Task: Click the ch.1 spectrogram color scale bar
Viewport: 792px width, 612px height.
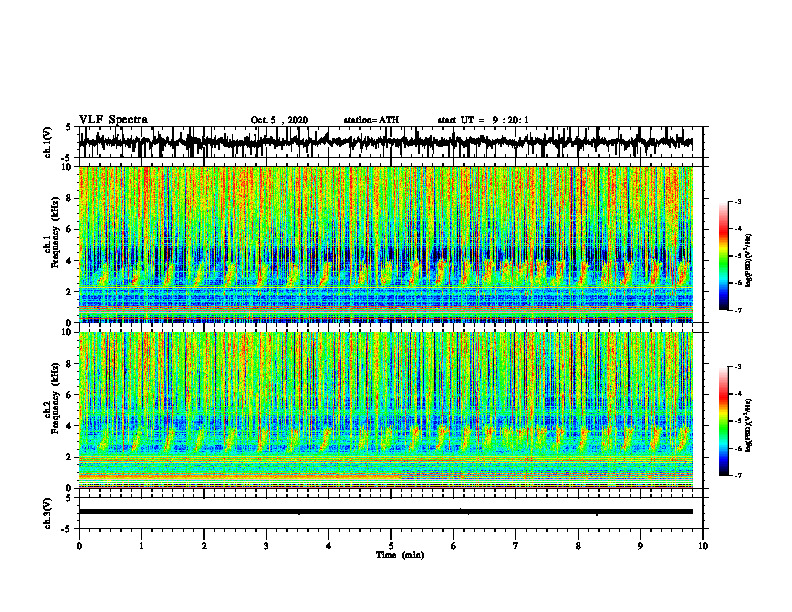Action: click(x=723, y=256)
